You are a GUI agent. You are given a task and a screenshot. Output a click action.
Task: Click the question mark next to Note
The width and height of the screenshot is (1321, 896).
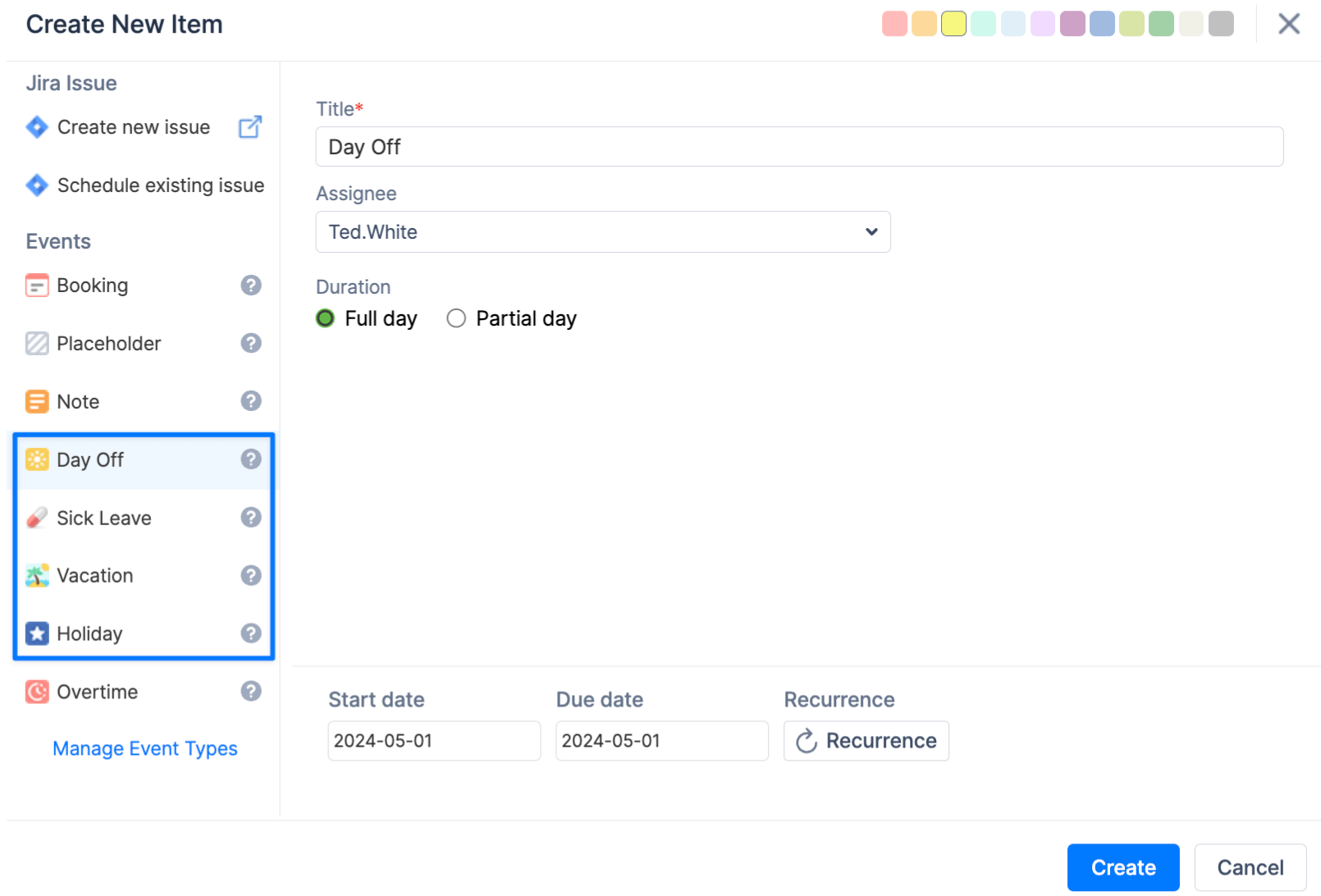point(251,401)
